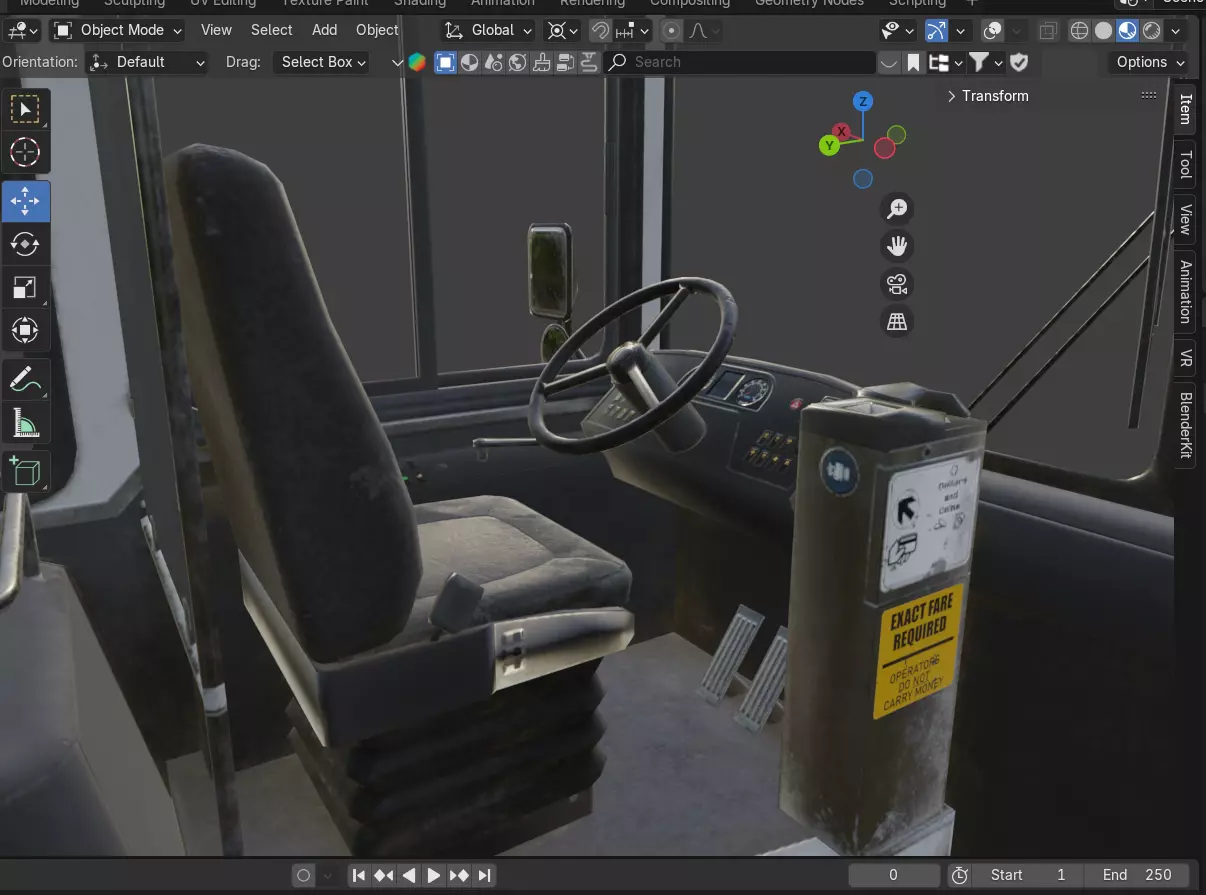1206x895 pixels.
Task: Open the snapping options dropdown
Action: pyautogui.click(x=632, y=30)
